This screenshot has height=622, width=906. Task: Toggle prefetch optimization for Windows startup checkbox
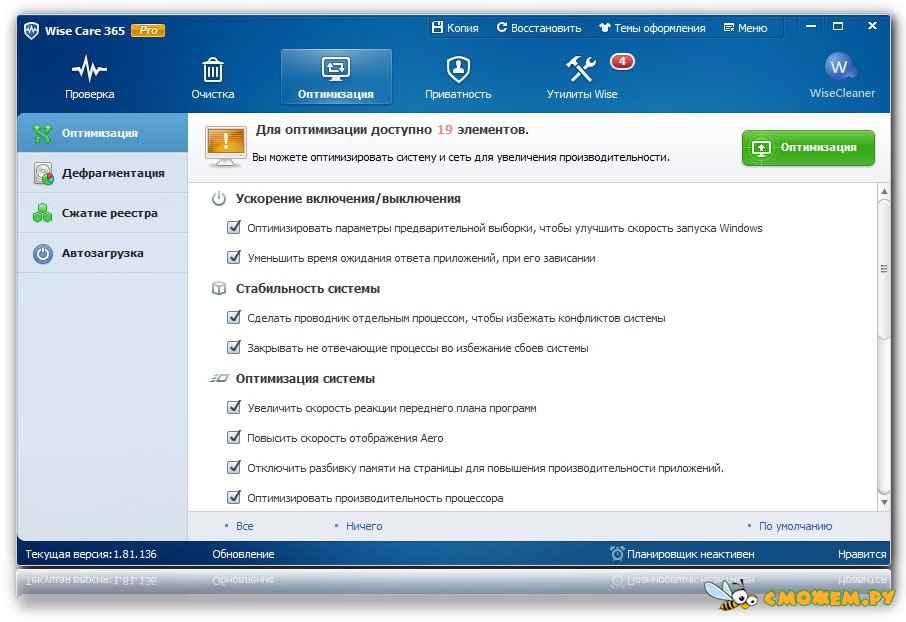point(233,227)
